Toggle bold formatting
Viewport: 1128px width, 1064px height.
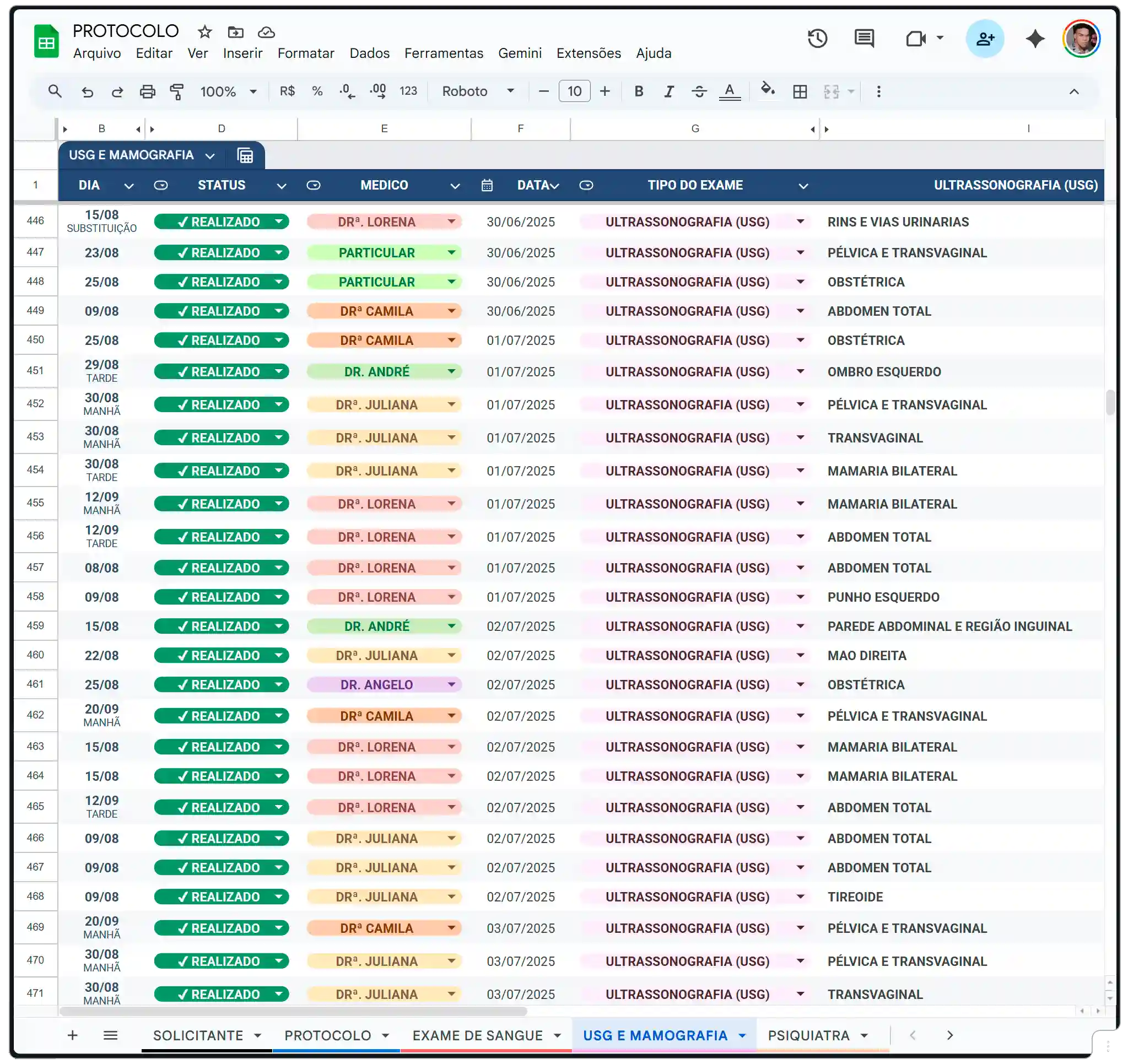coord(638,91)
